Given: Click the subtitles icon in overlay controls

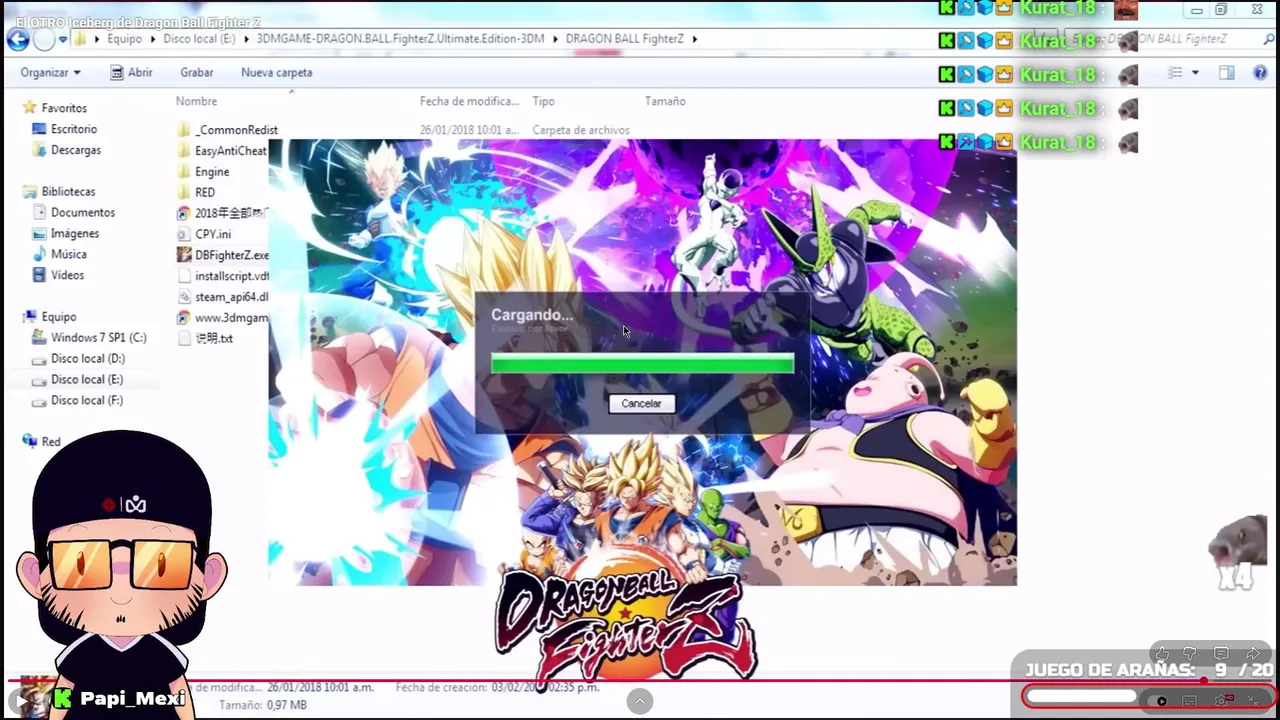Looking at the screenshot, I should point(1189,701).
